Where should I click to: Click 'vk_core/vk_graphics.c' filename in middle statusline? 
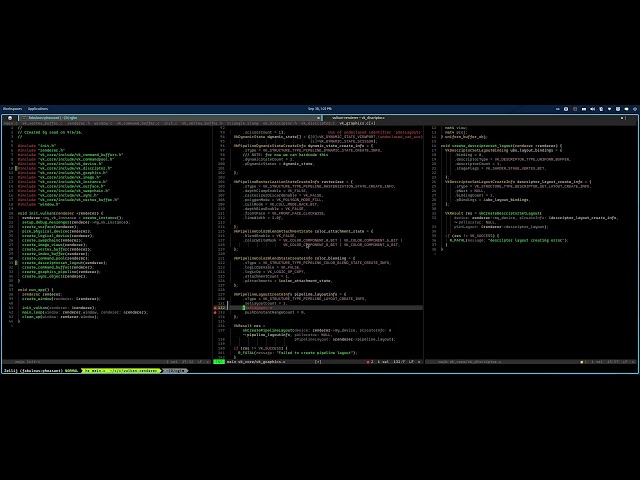coord(261,362)
